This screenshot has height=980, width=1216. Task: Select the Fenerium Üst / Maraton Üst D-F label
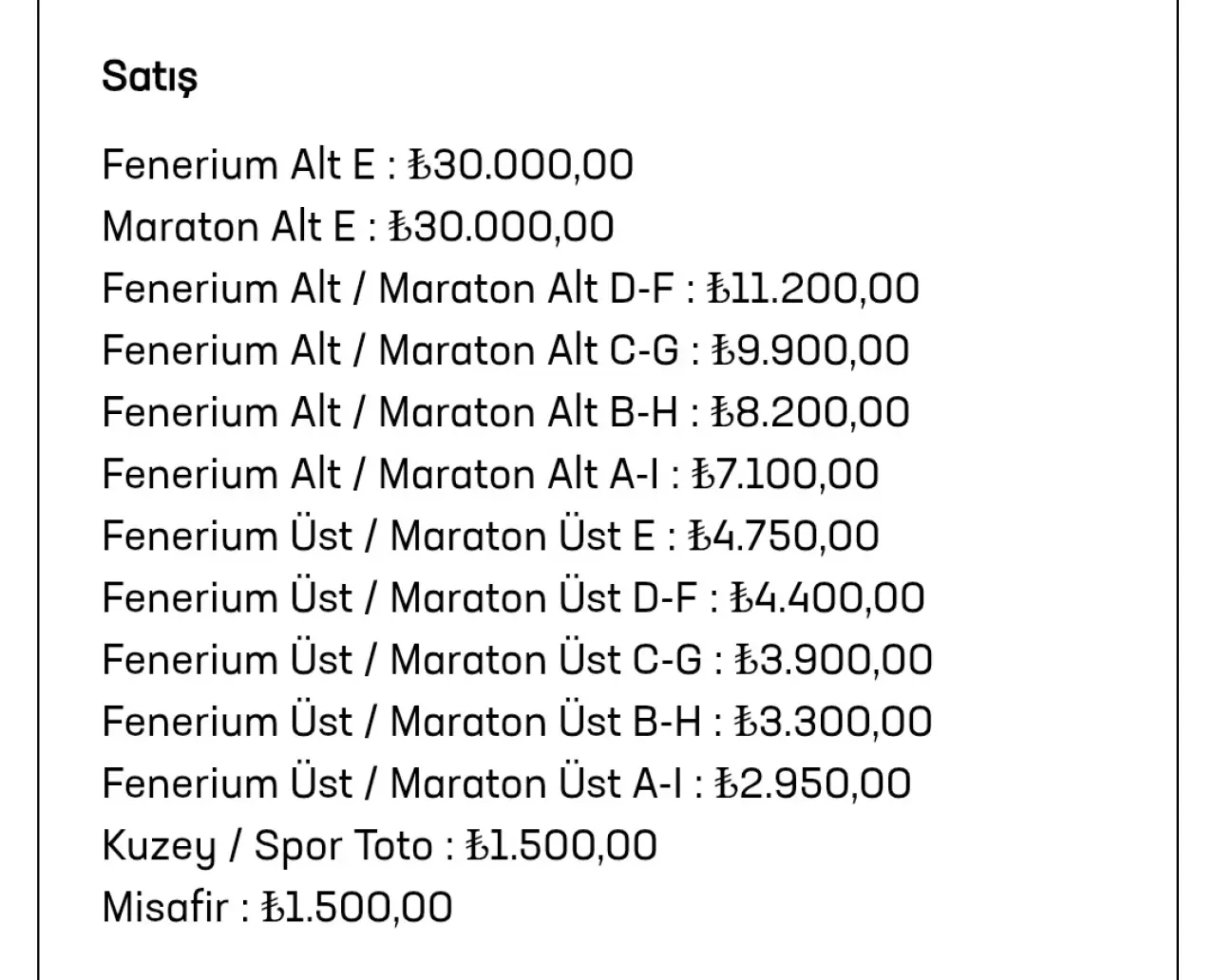tap(399, 598)
